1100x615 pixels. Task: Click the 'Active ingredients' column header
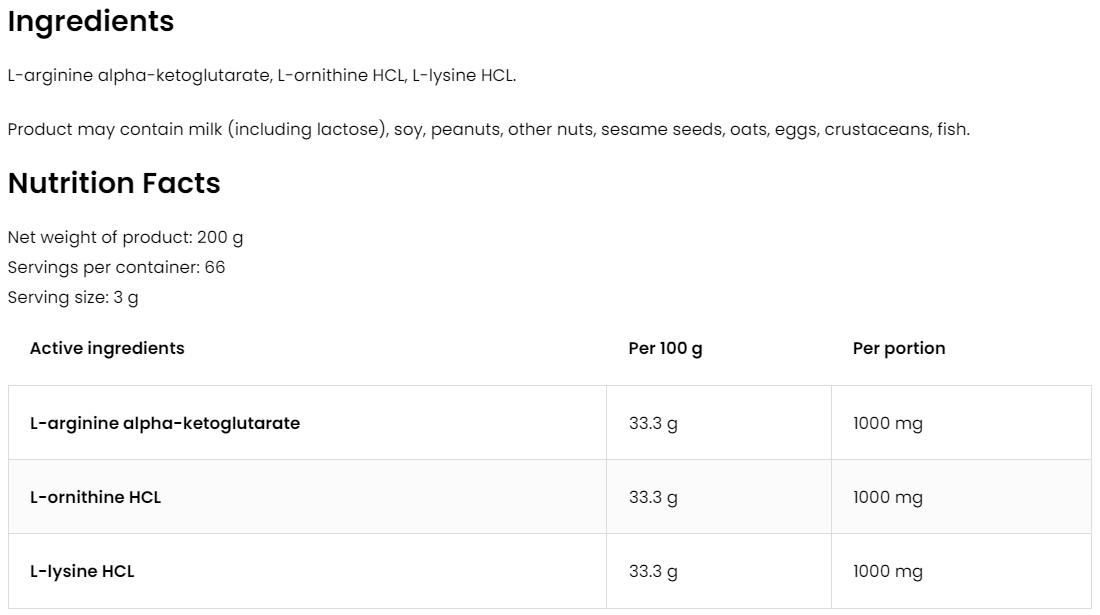107,348
